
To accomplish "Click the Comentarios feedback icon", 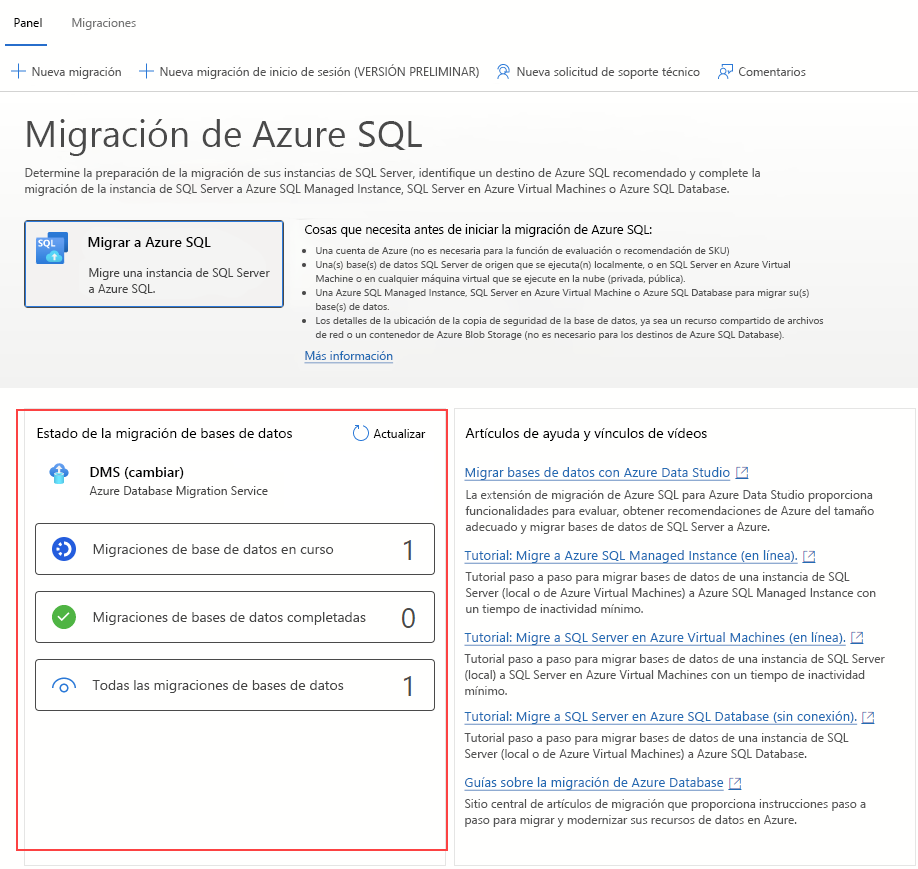I will (725, 71).
